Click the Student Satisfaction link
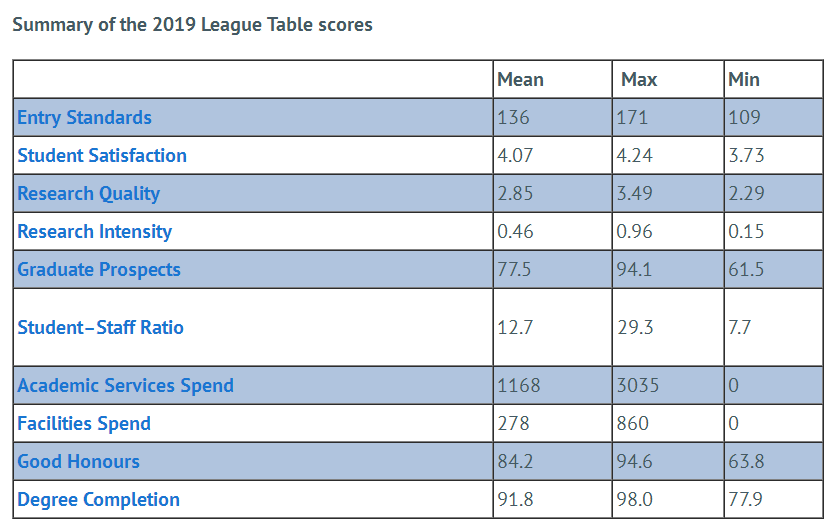This screenshot has height=527, width=834. pyautogui.click(x=101, y=156)
